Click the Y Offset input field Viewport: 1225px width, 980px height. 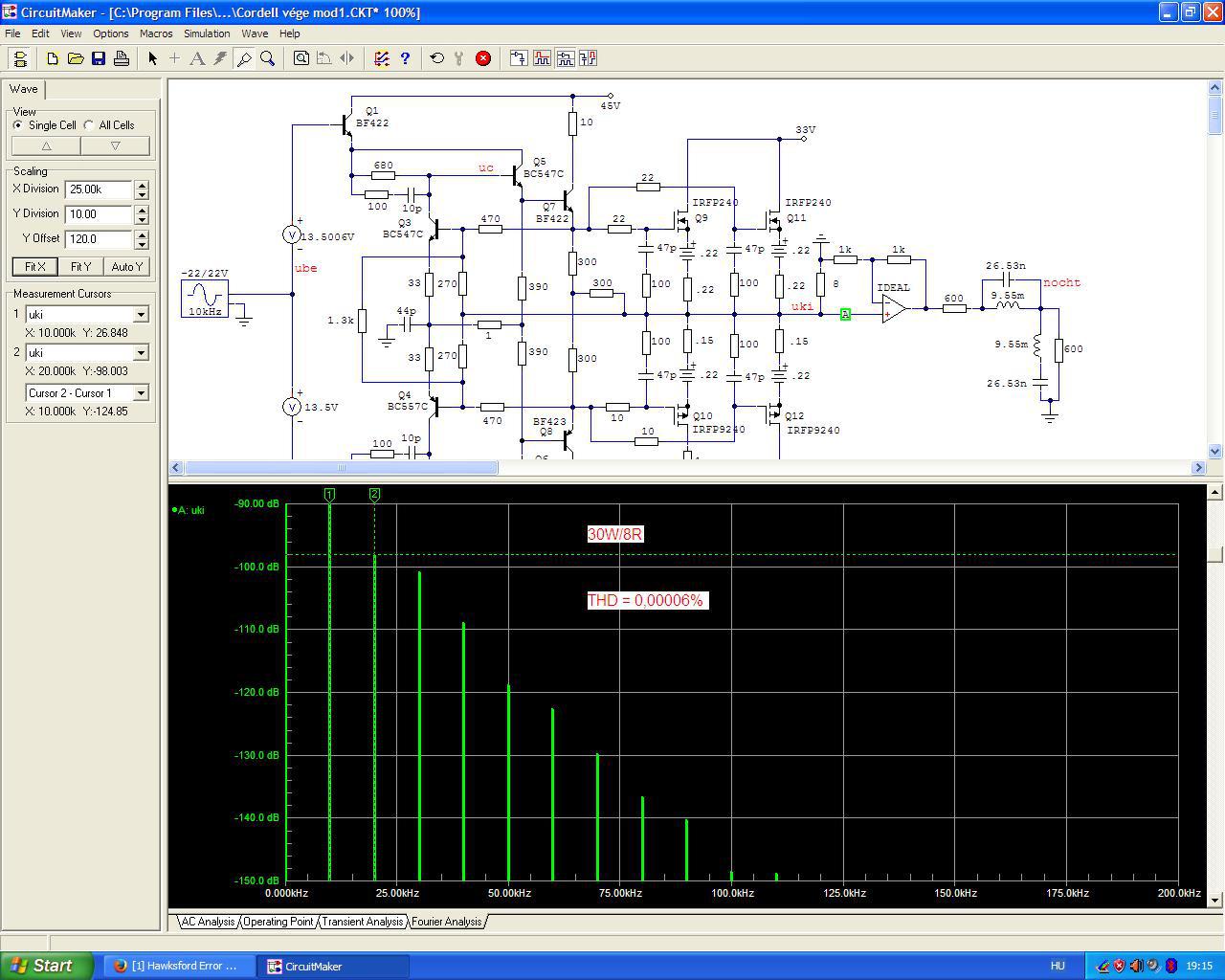click(x=99, y=239)
